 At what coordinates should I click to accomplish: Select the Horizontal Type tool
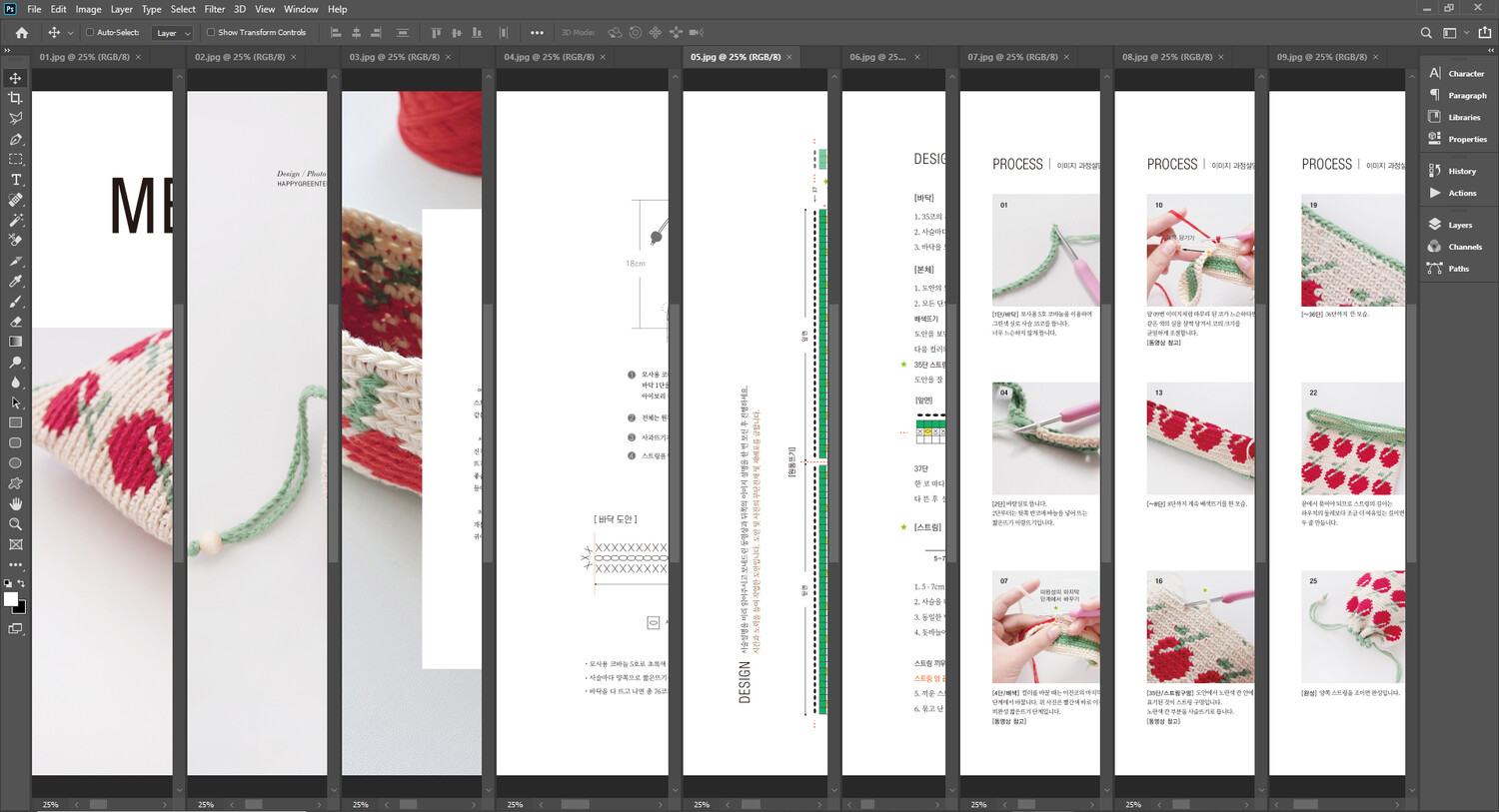pyautogui.click(x=15, y=180)
